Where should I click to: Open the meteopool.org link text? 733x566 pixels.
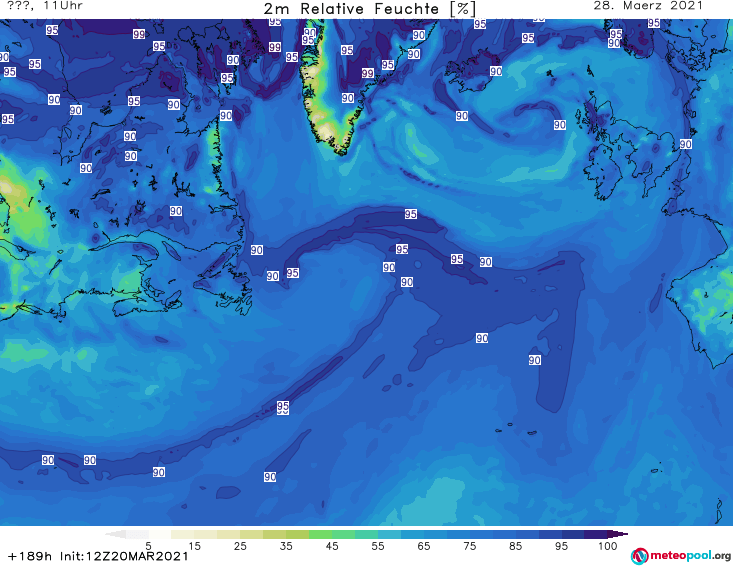click(x=690, y=556)
